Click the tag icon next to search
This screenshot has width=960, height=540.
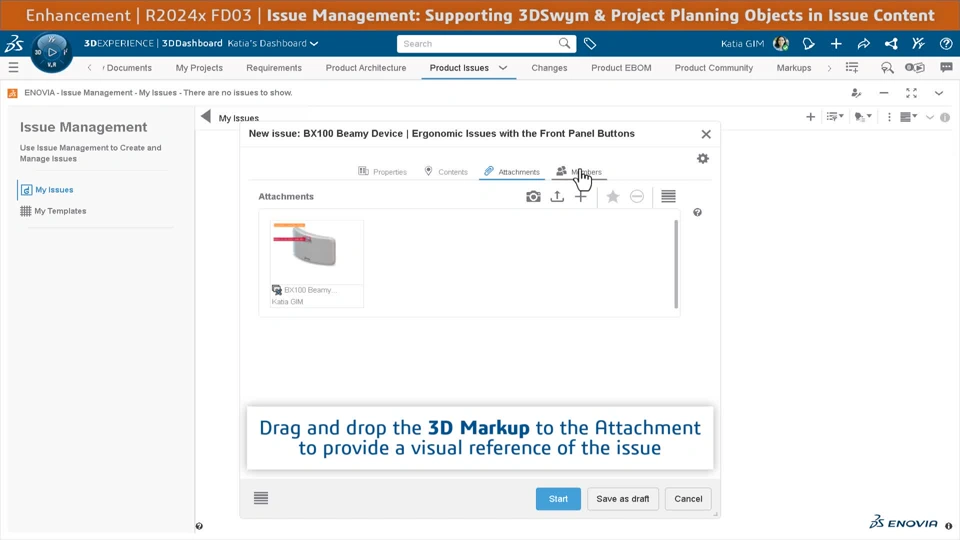[590, 43]
